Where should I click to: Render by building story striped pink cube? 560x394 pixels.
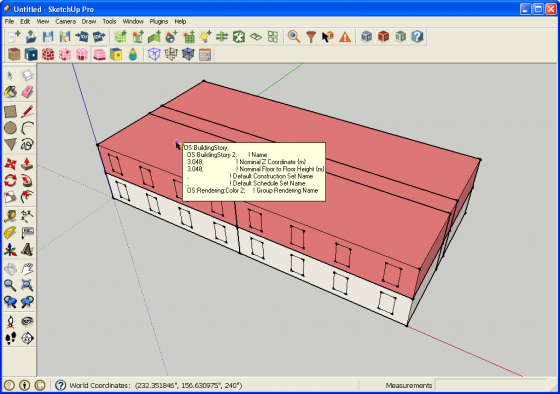click(99, 54)
